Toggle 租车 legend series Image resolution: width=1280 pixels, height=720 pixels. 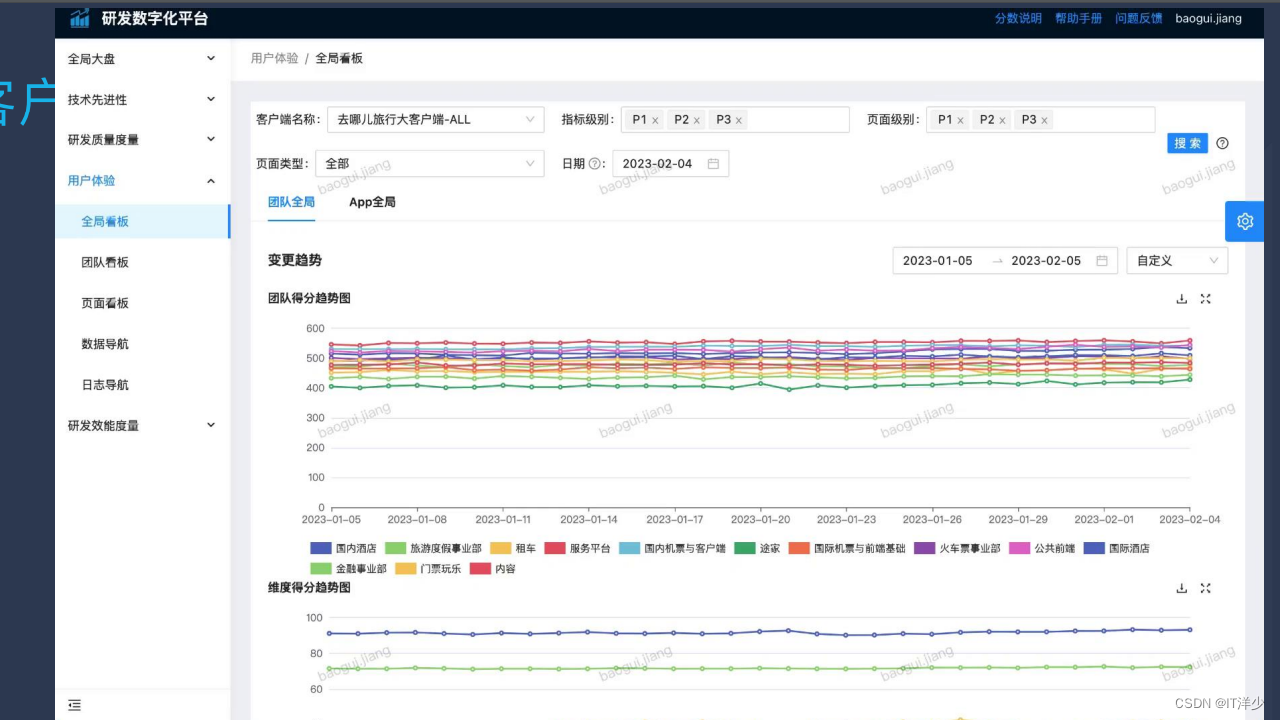[513, 549]
